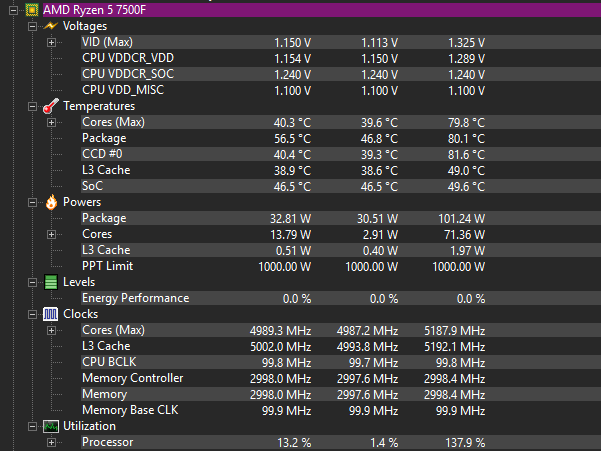Expand the VID (Max) row
The image size is (601, 451).
tap(51, 42)
